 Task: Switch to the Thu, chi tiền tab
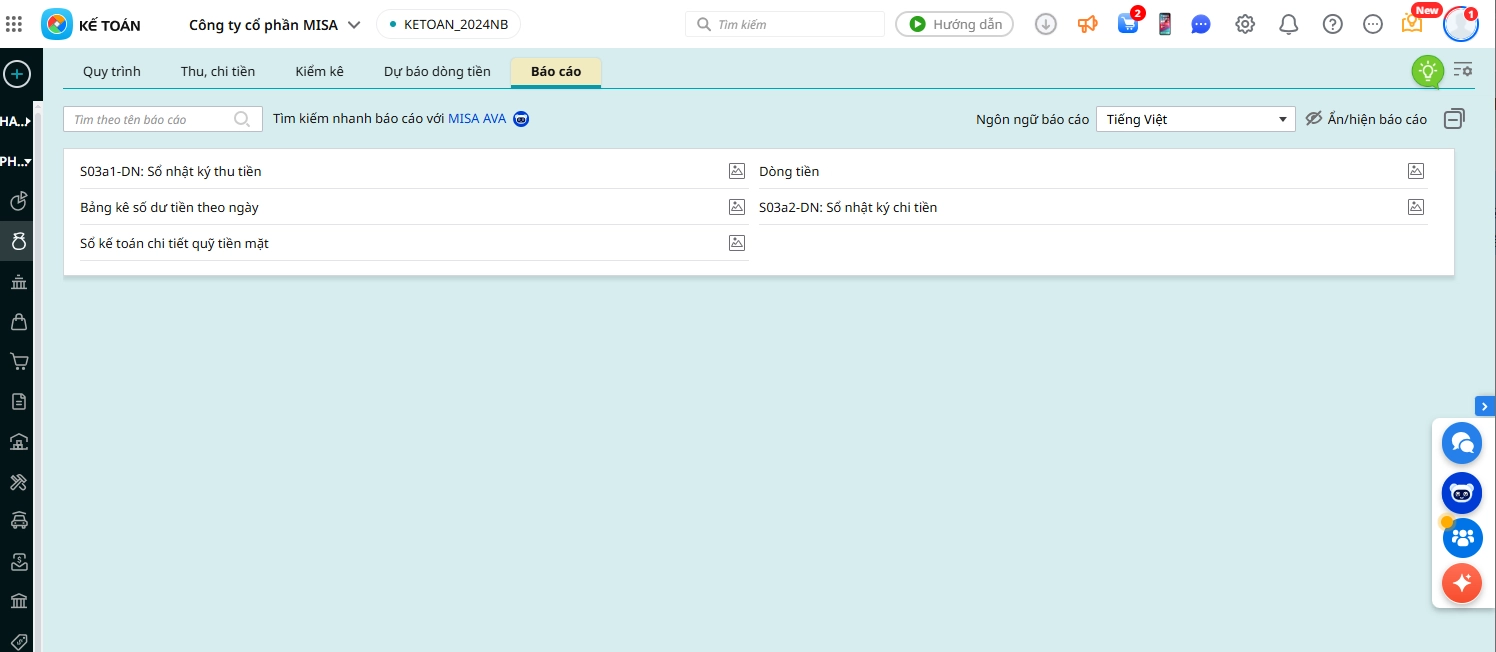218,72
